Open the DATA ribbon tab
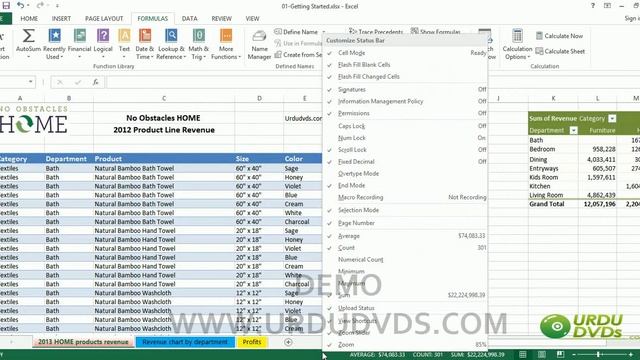This screenshot has width=640, height=360. click(x=189, y=18)
